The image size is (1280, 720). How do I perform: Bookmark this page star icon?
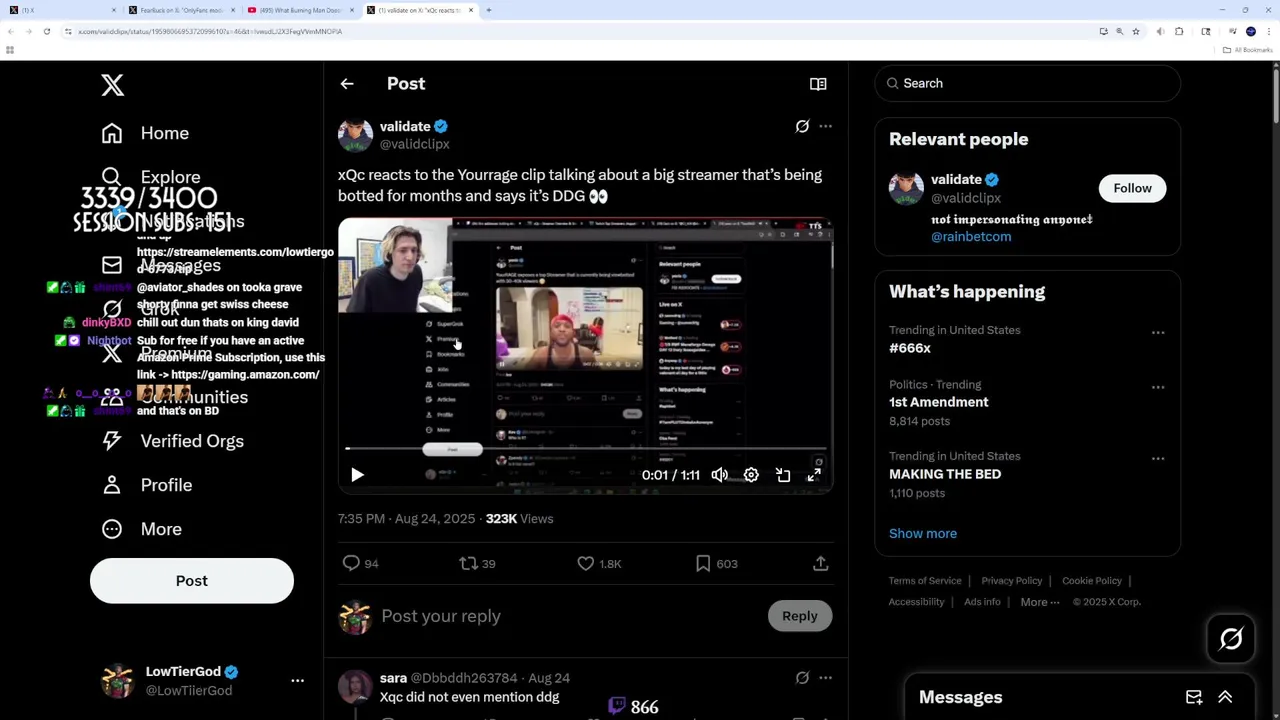tap(1136, 32)
